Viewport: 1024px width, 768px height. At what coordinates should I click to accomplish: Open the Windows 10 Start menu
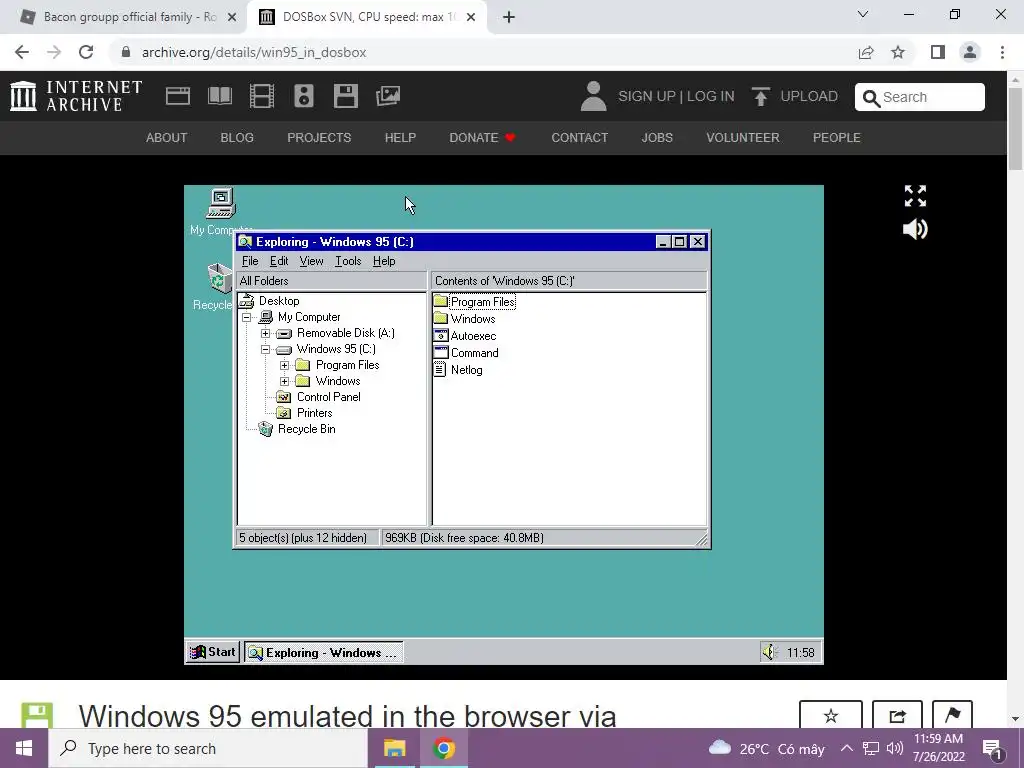tap(24, 748)
